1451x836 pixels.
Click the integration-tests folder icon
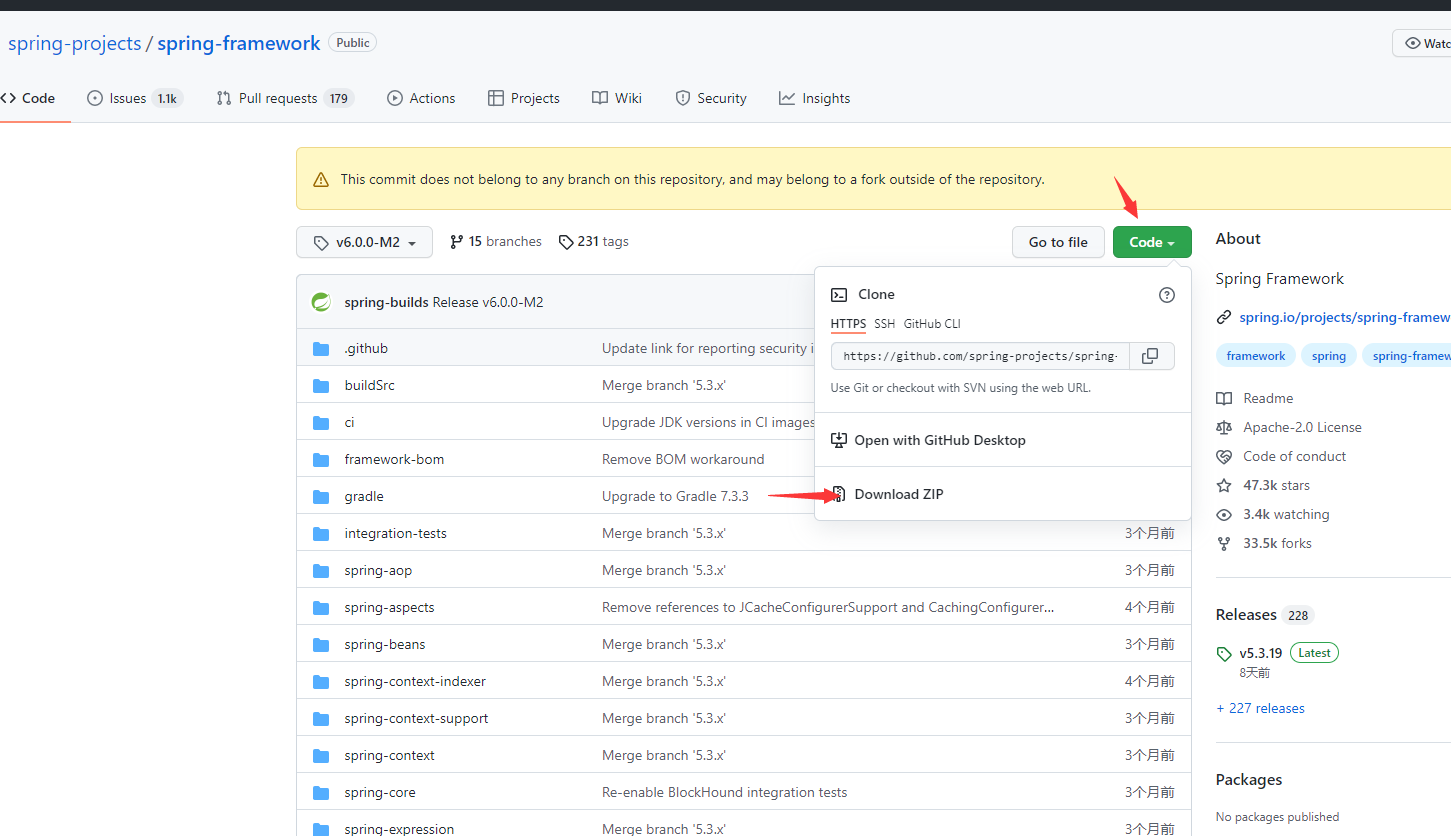point(321,534)
